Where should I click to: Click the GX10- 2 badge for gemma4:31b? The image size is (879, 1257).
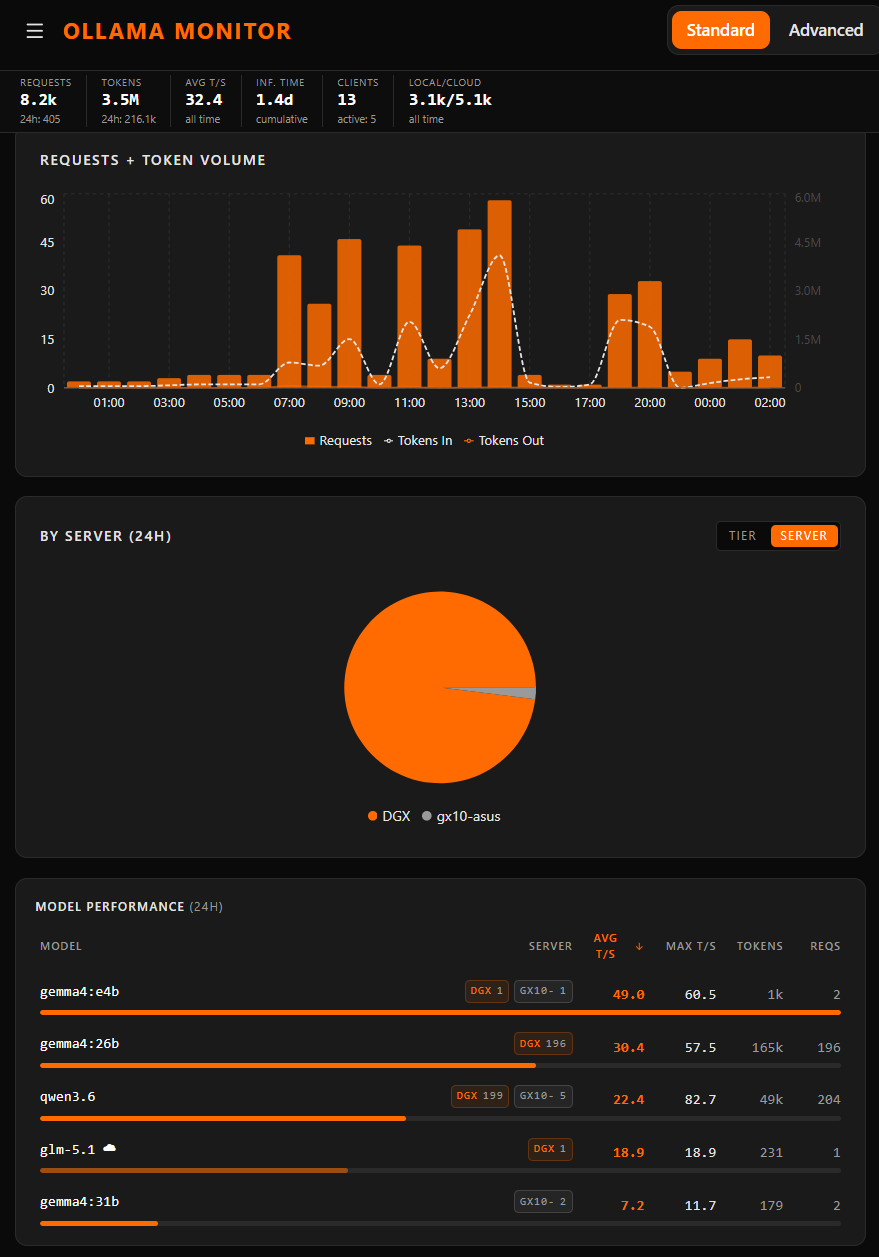(543, 1201)
